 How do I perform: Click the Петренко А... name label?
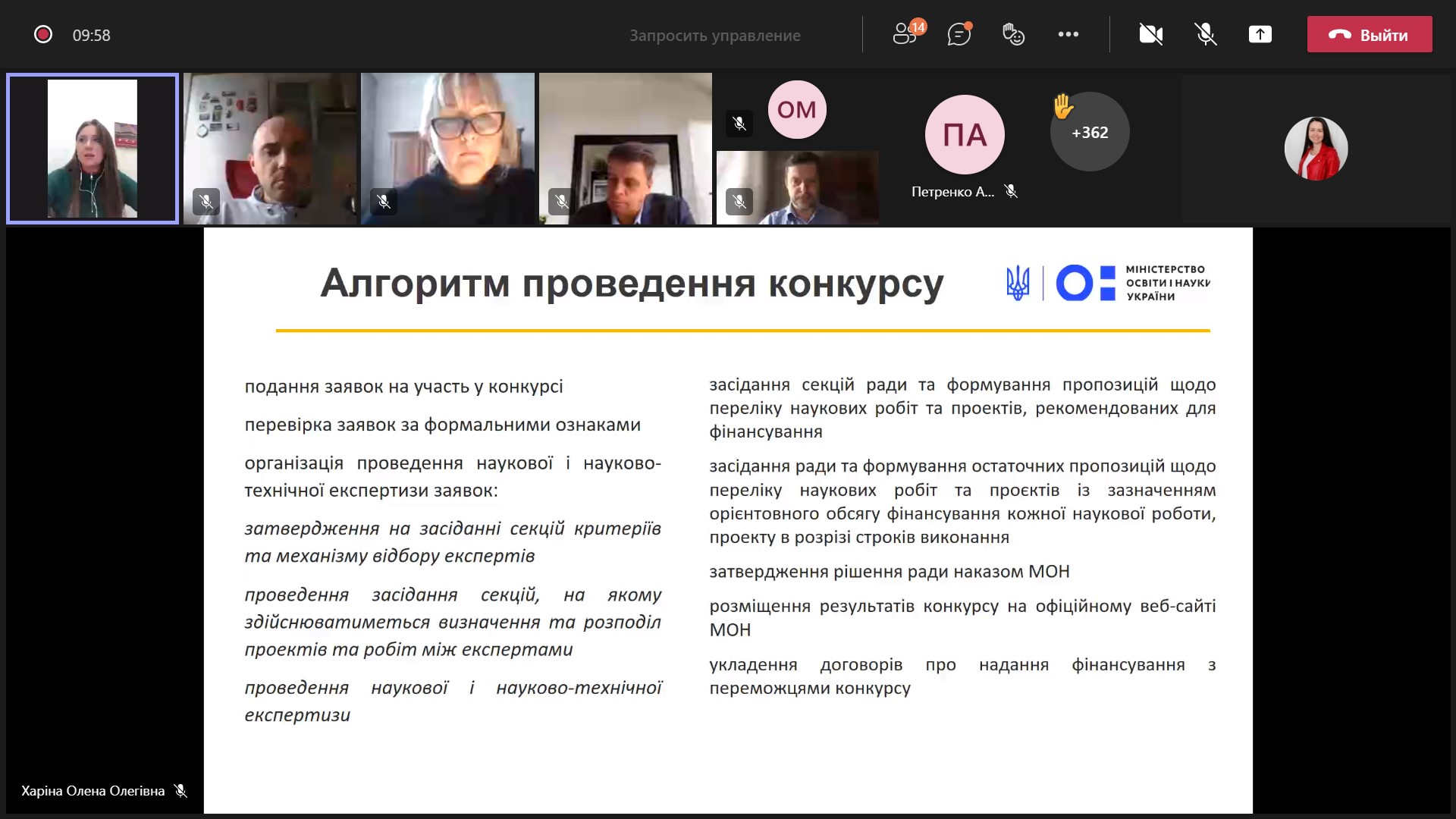pos(952,192)
